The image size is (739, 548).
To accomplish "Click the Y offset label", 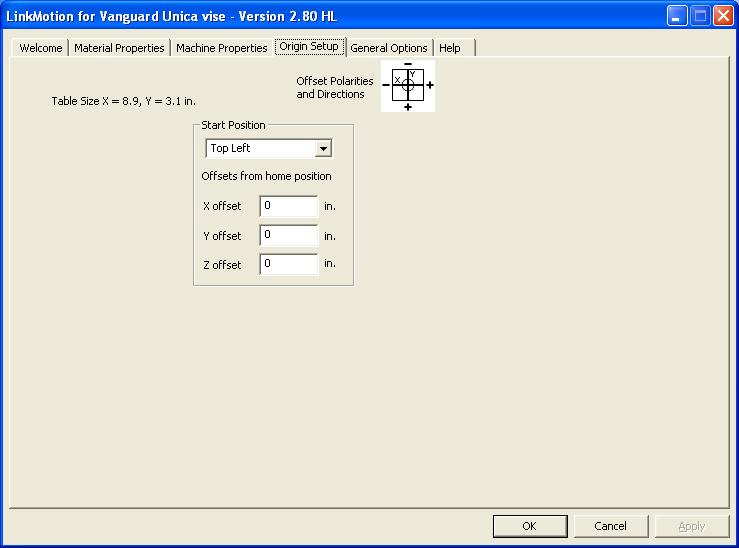I will [222, 236].
